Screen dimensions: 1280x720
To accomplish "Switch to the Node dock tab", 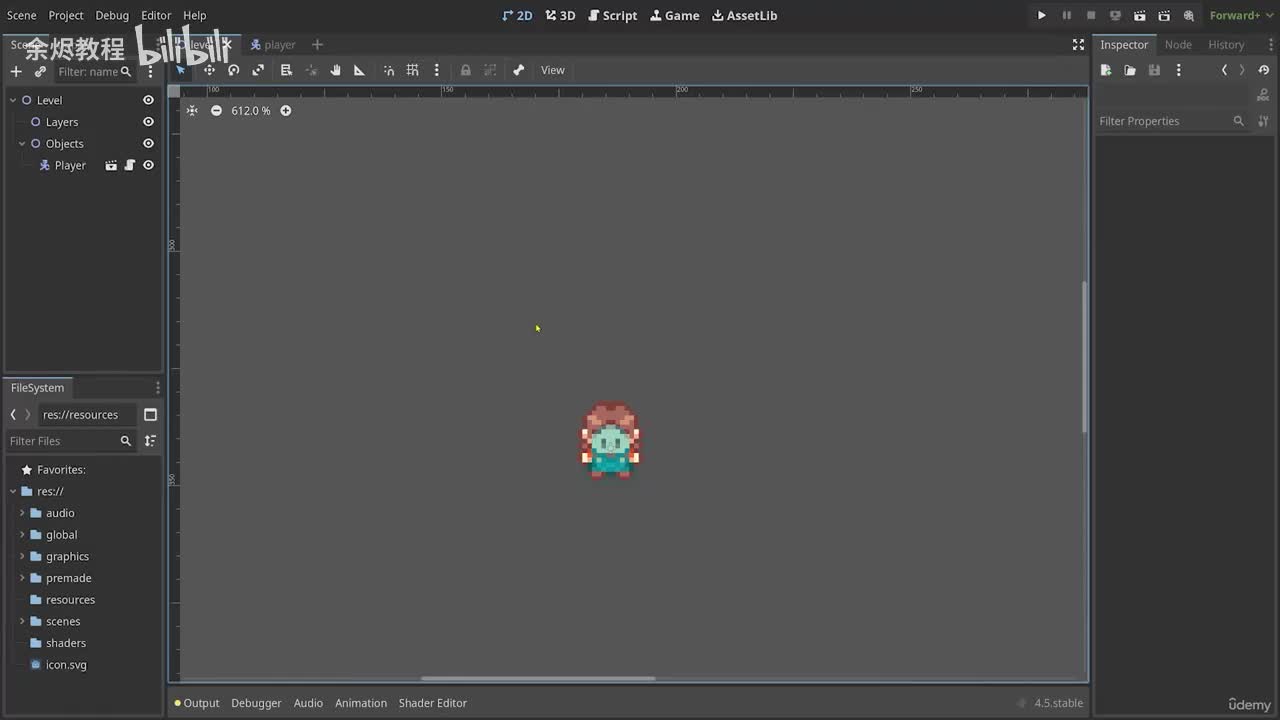I will 1178,44.
